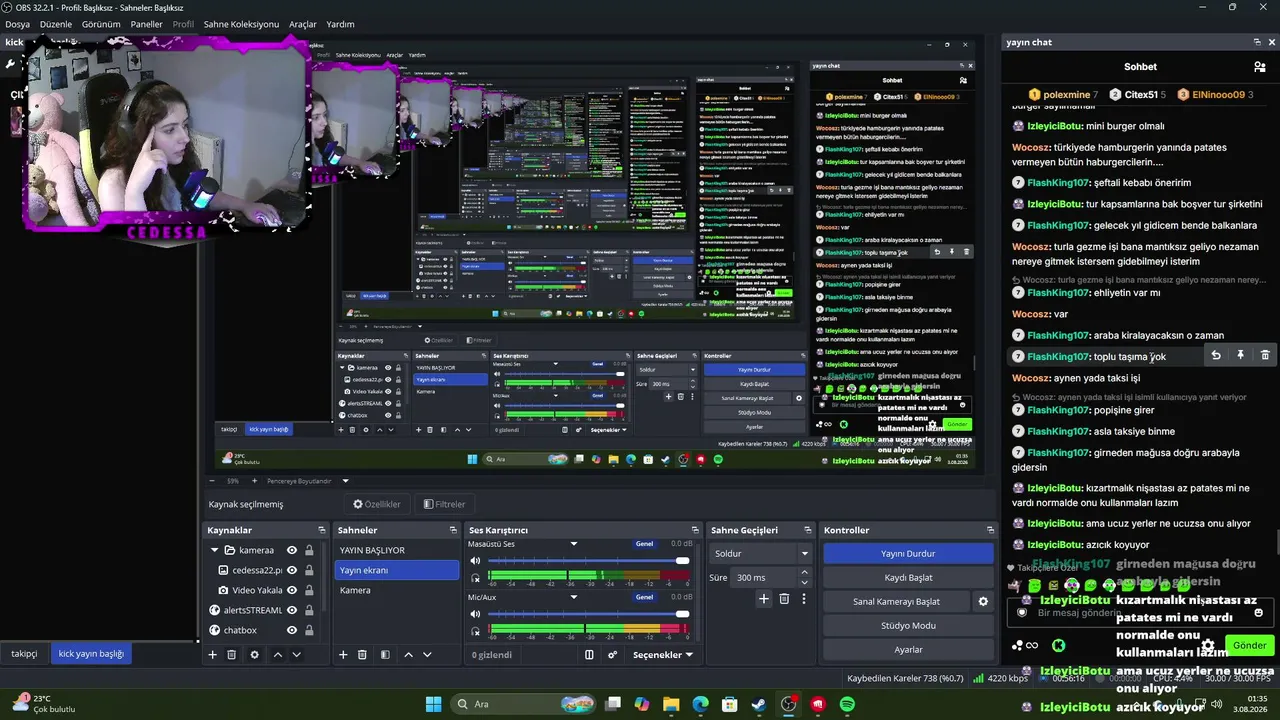The image size is (1280, 720).
Task: Collapse the kameraa group in sources
Action: point(214,550)
